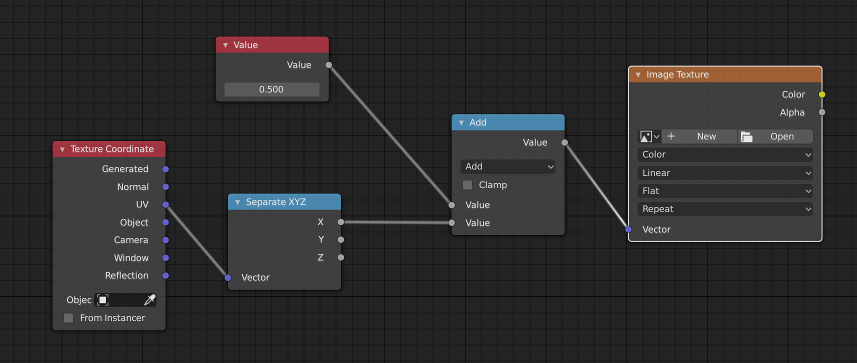857x363 pixels.
Task: Collapse the Value node using its triangle
Action: (225, 45)
